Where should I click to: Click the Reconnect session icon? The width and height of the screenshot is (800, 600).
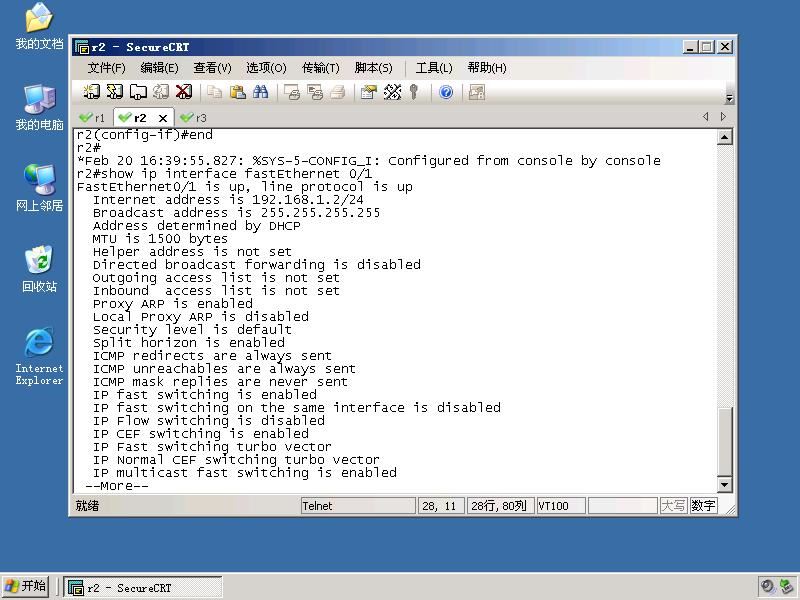coord(161,92)
